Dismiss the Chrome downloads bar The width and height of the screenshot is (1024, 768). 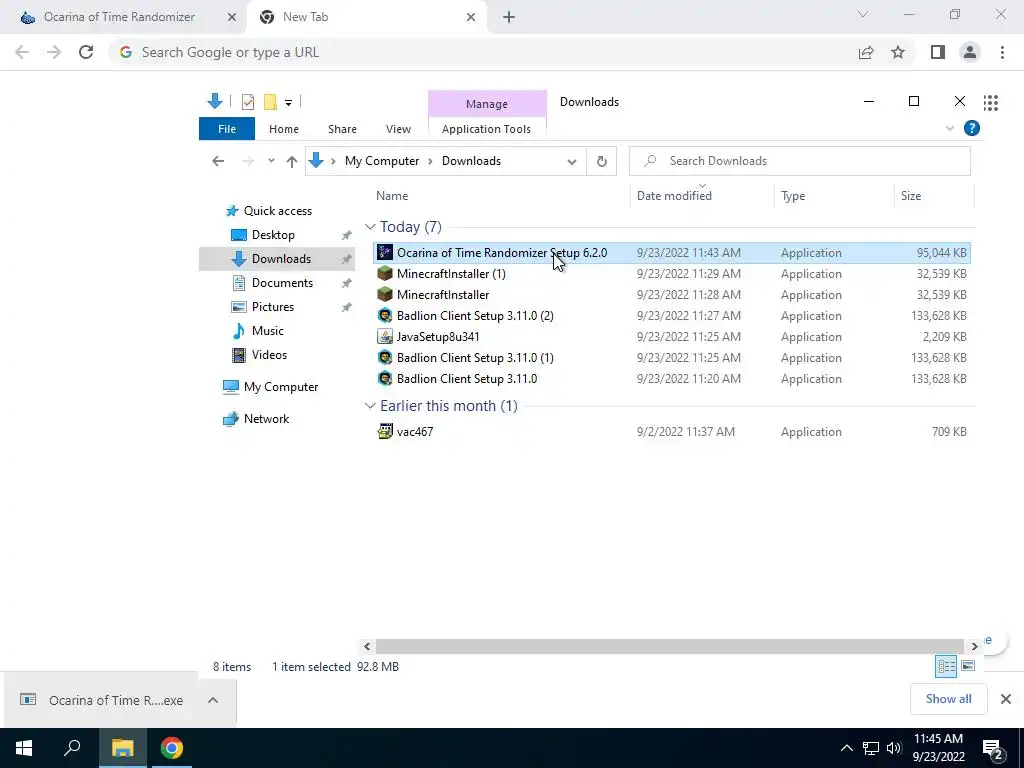(x=1006, y=699)
